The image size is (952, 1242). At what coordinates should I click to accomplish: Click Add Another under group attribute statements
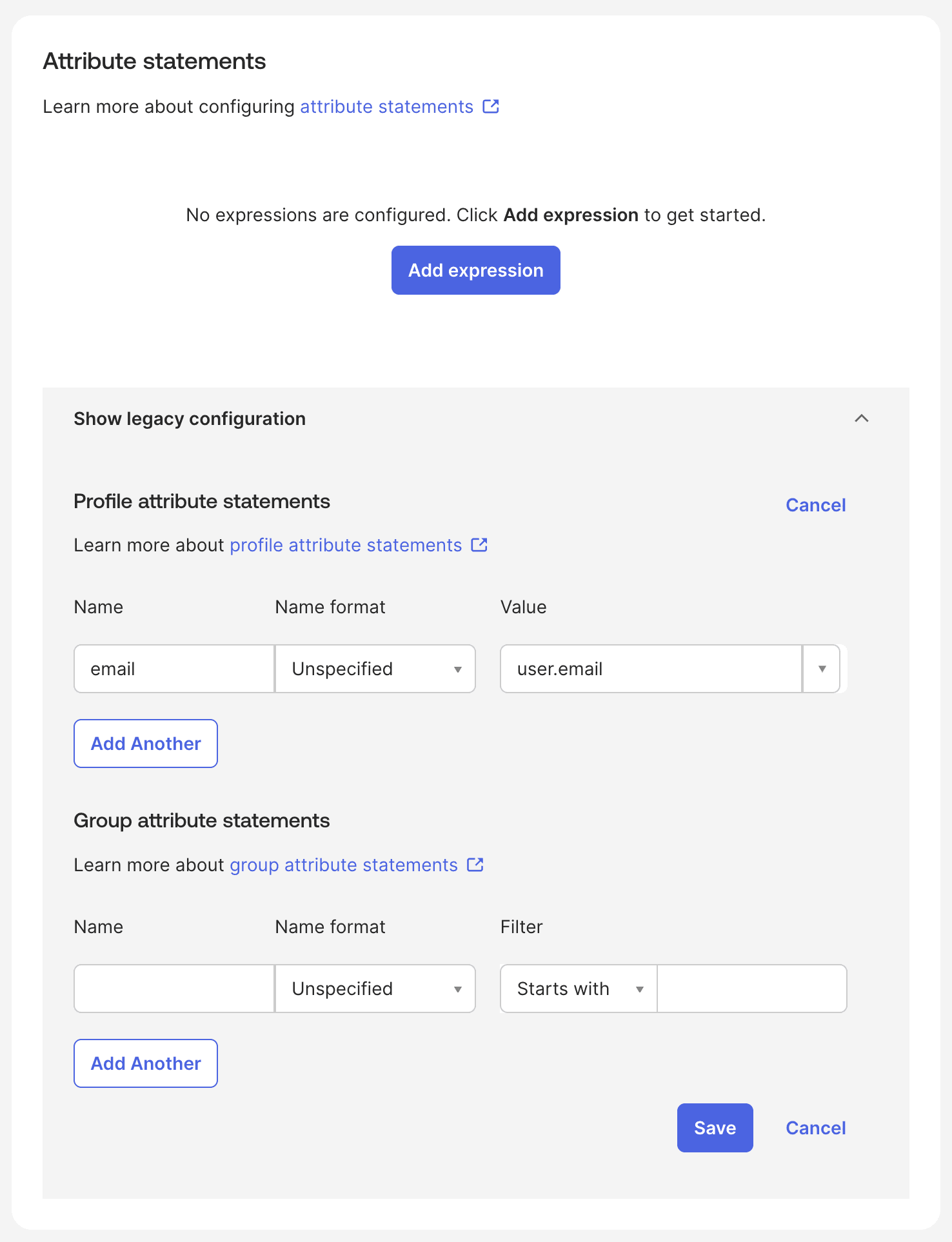tap(145, 1063)
